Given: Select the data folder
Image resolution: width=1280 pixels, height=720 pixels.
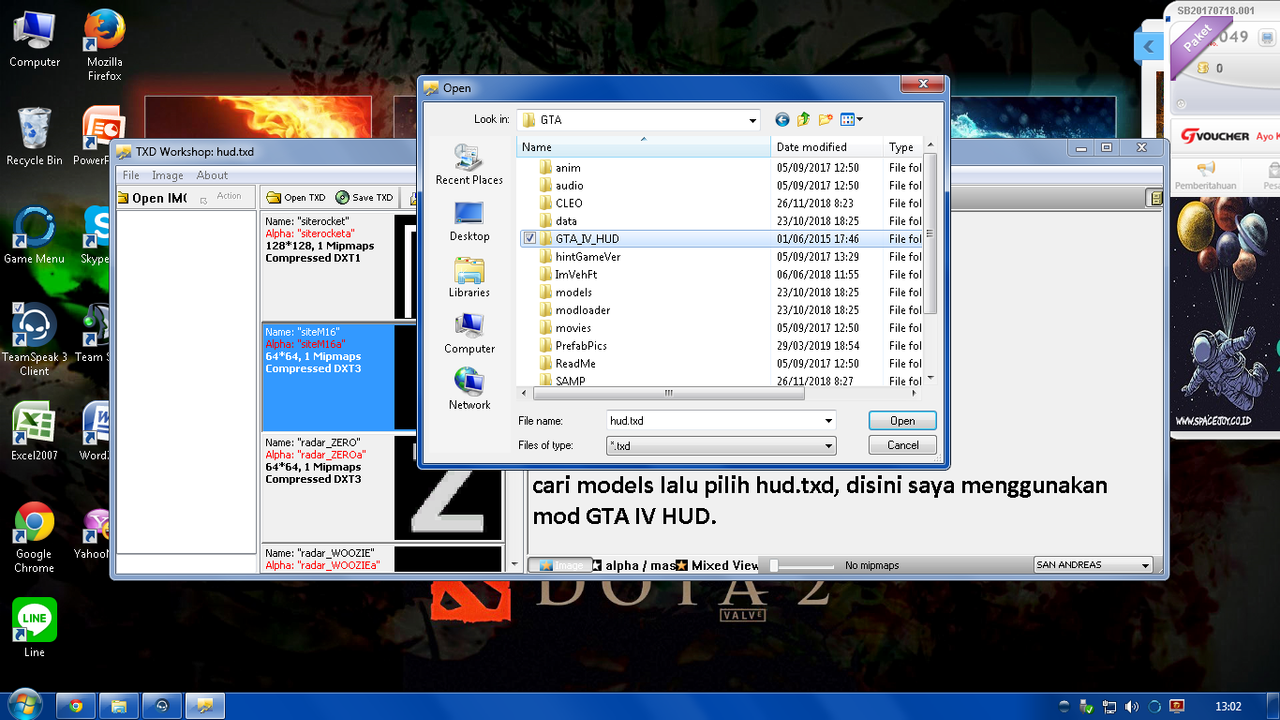Looking at the screenshot, I should click(566, 221).
